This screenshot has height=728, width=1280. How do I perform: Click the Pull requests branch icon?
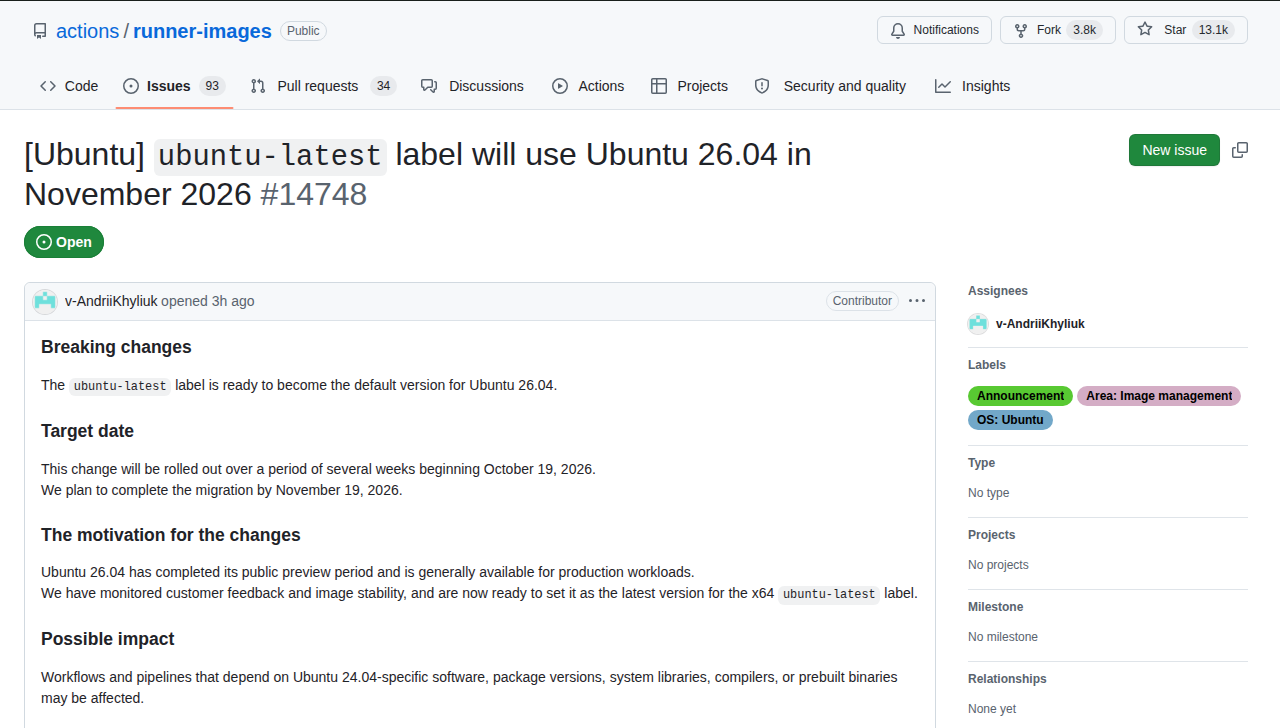(x=258, y=86)
